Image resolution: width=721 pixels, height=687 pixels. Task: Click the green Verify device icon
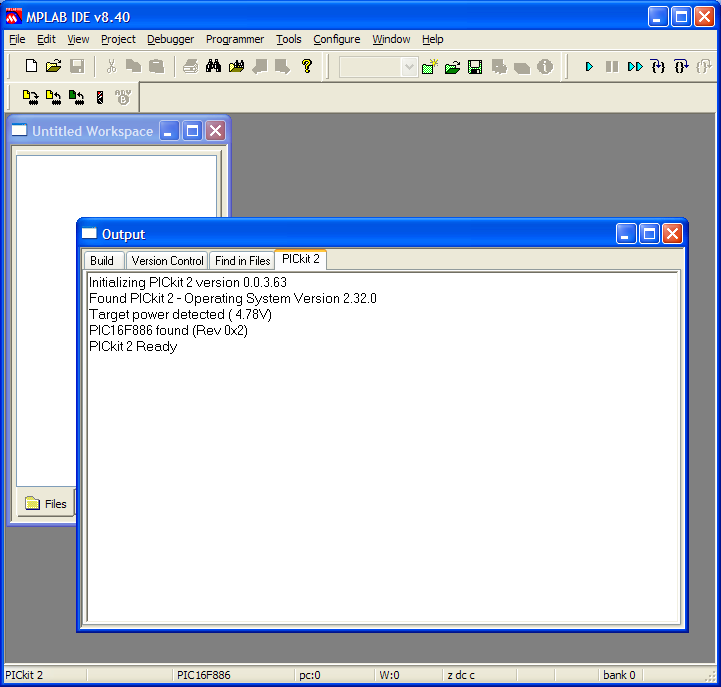pos(76,97)
